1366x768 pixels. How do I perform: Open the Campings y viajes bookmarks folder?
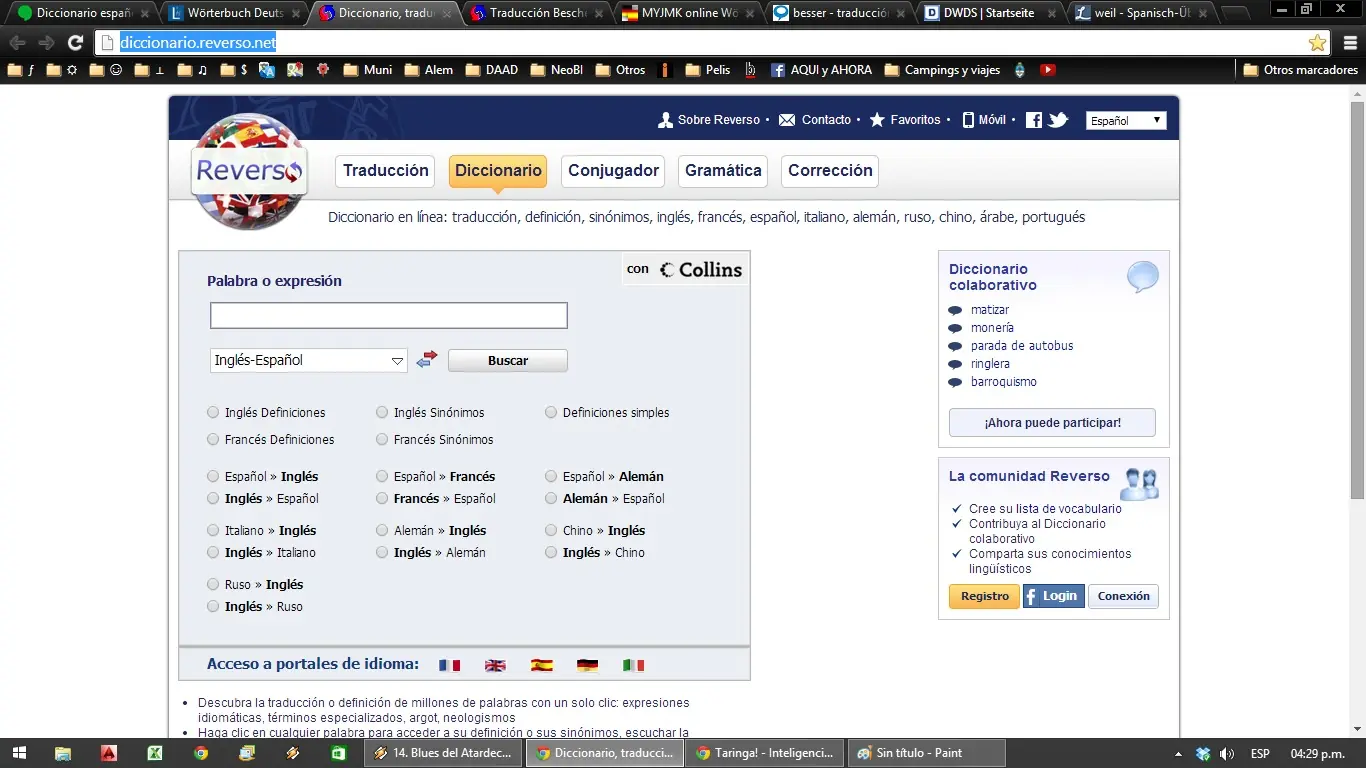[942, 70]
